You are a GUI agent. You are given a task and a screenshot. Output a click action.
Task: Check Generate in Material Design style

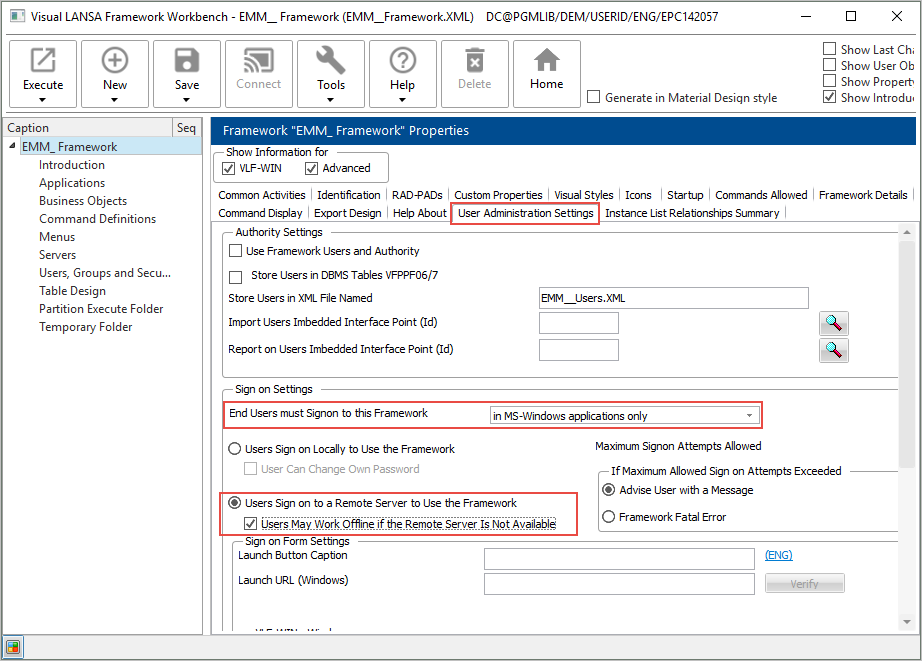click(594, 98)
